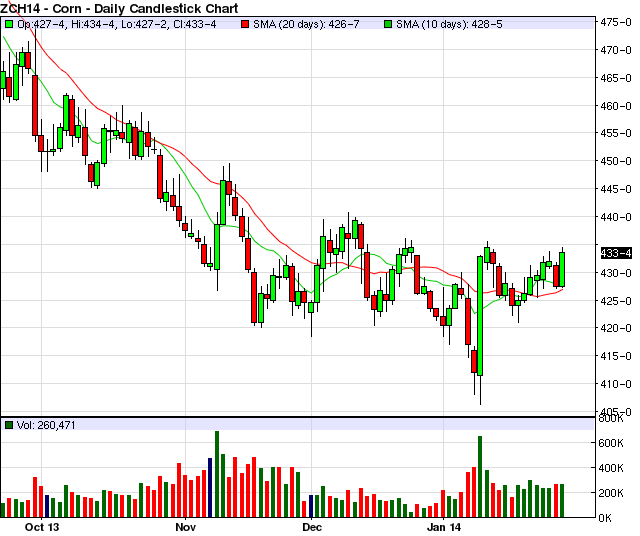Click the 425-0 price axis label
Image resolution: width=640 pixels, height=536 pixels.
(616, 301)
